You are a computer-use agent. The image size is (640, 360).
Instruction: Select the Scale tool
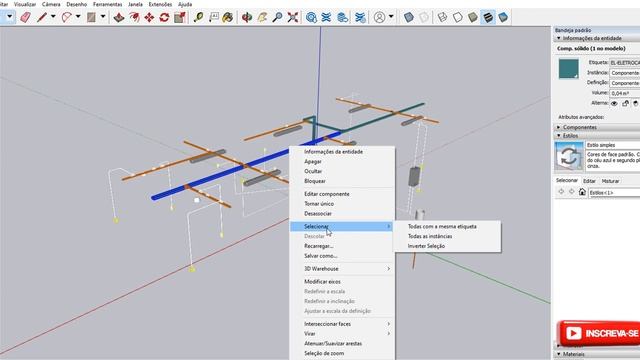coord(180,17)
